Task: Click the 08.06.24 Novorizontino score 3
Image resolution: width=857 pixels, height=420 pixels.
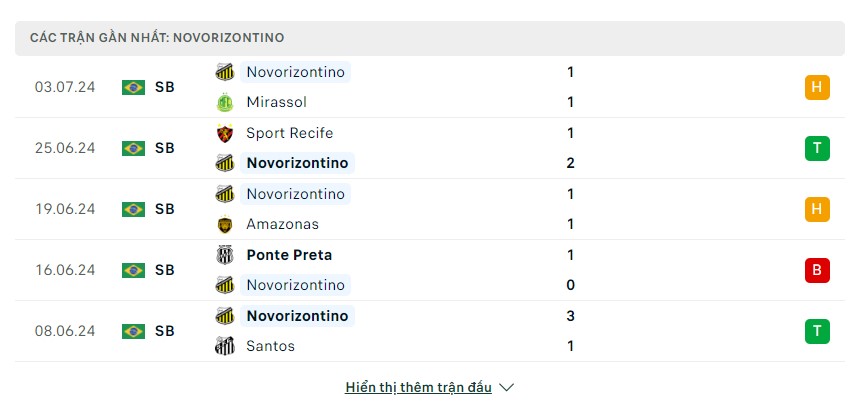Action: pyautogui.click(x=571, y=316)
